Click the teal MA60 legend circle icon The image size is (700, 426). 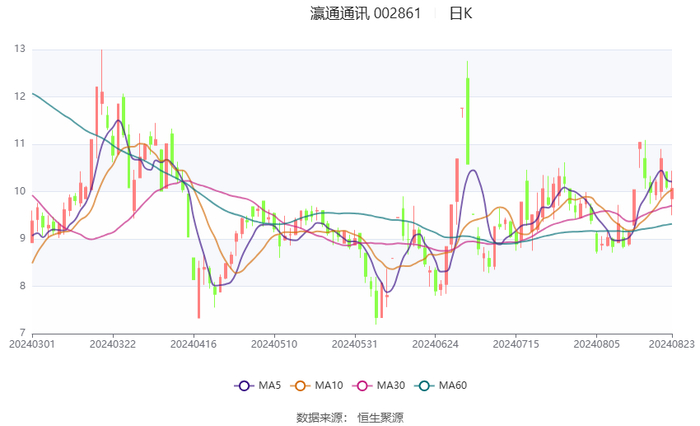(x=424, y=386)
